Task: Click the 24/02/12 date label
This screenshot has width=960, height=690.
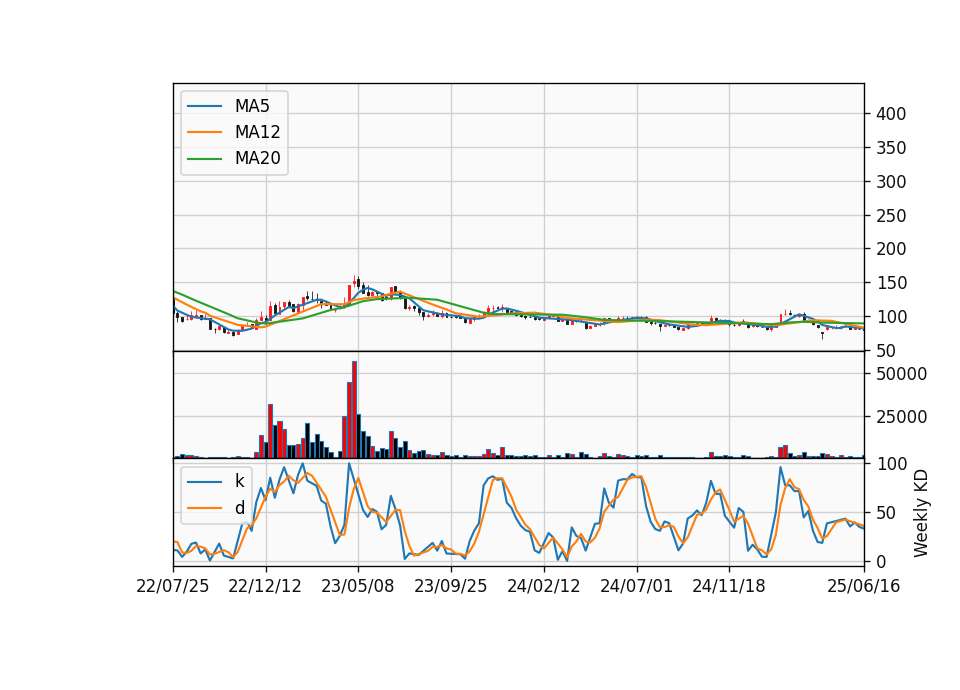Action: click(544, 586)
